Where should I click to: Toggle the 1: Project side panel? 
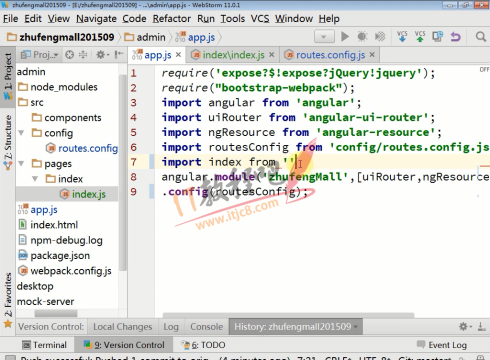point(8,77)
